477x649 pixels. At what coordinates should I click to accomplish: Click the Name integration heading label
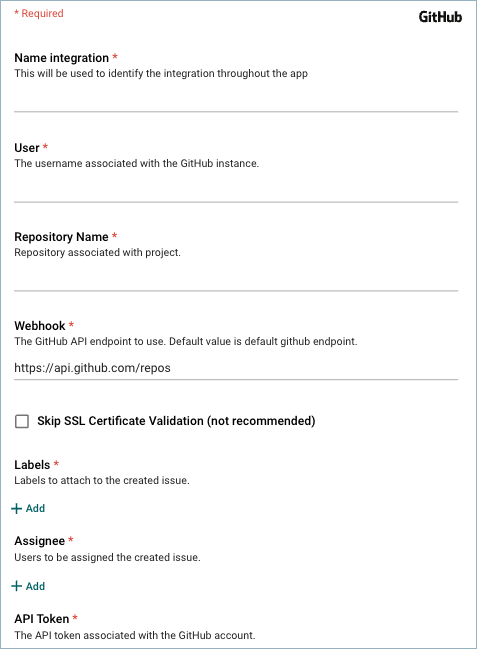[x=62, y=58]
